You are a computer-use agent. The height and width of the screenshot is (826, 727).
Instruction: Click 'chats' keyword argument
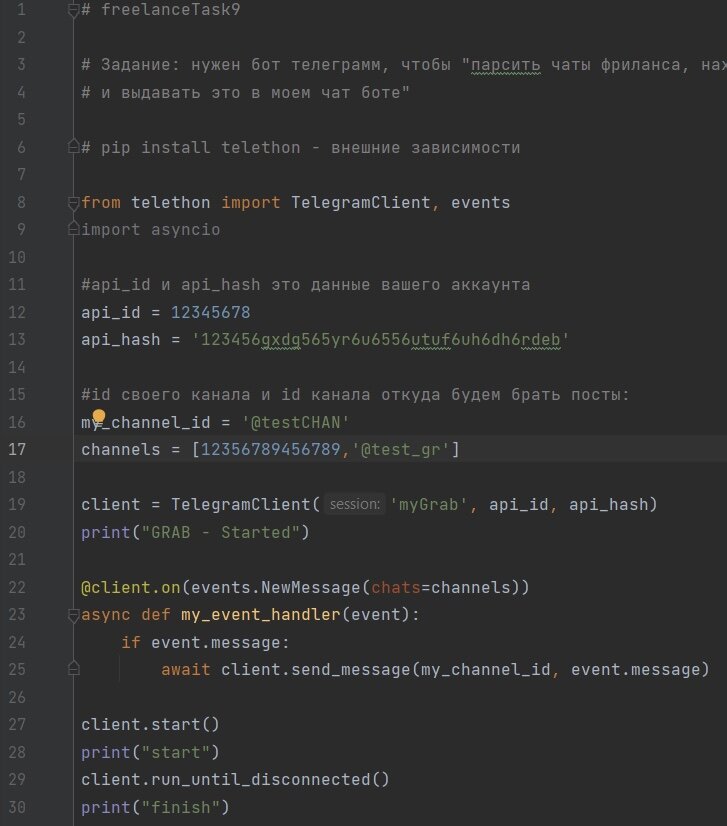(396, 587)
